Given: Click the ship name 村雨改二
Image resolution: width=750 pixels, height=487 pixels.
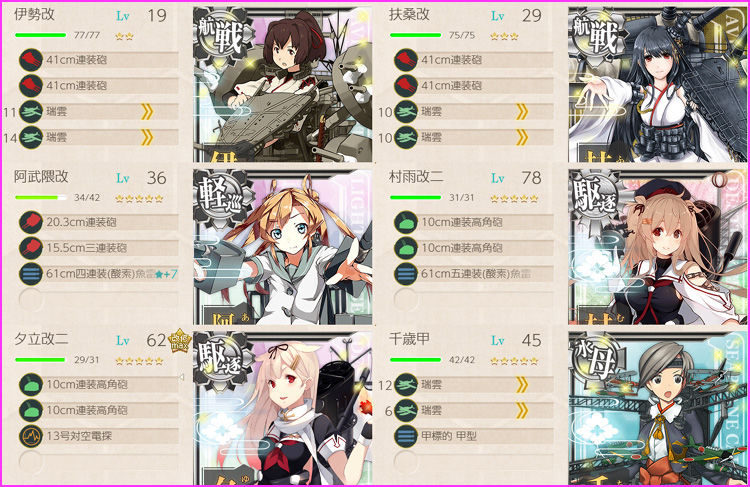Looking at the screenshot, I should (x=416, y=177).
